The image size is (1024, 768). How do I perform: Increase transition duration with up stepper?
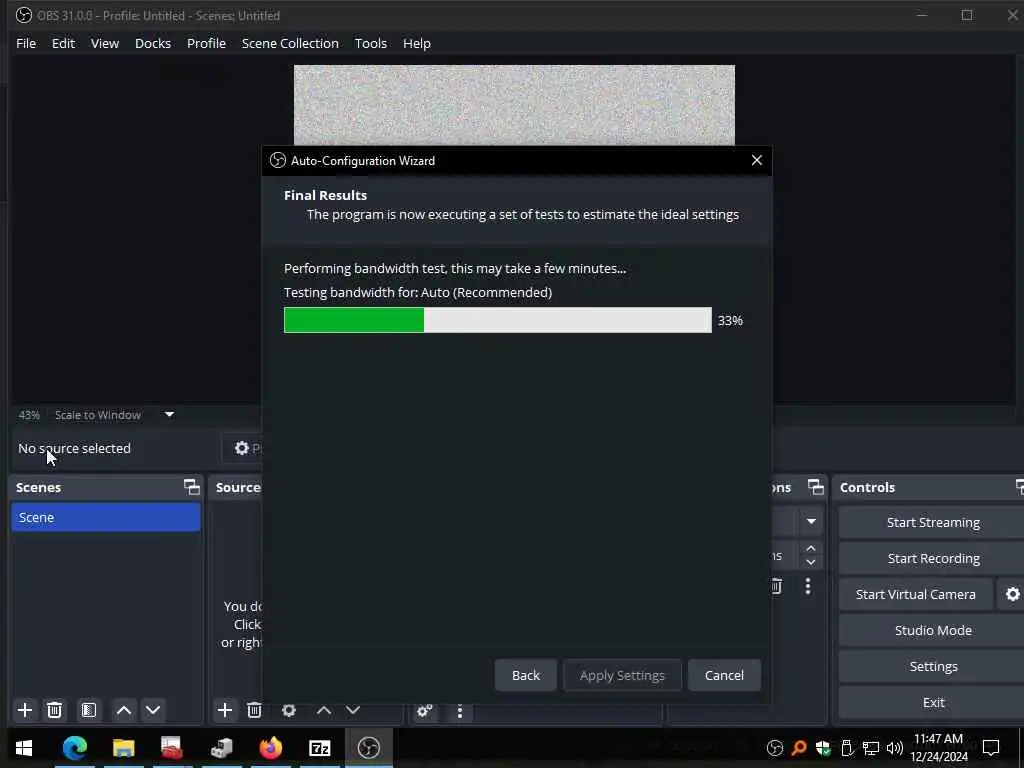click(811, 548)
